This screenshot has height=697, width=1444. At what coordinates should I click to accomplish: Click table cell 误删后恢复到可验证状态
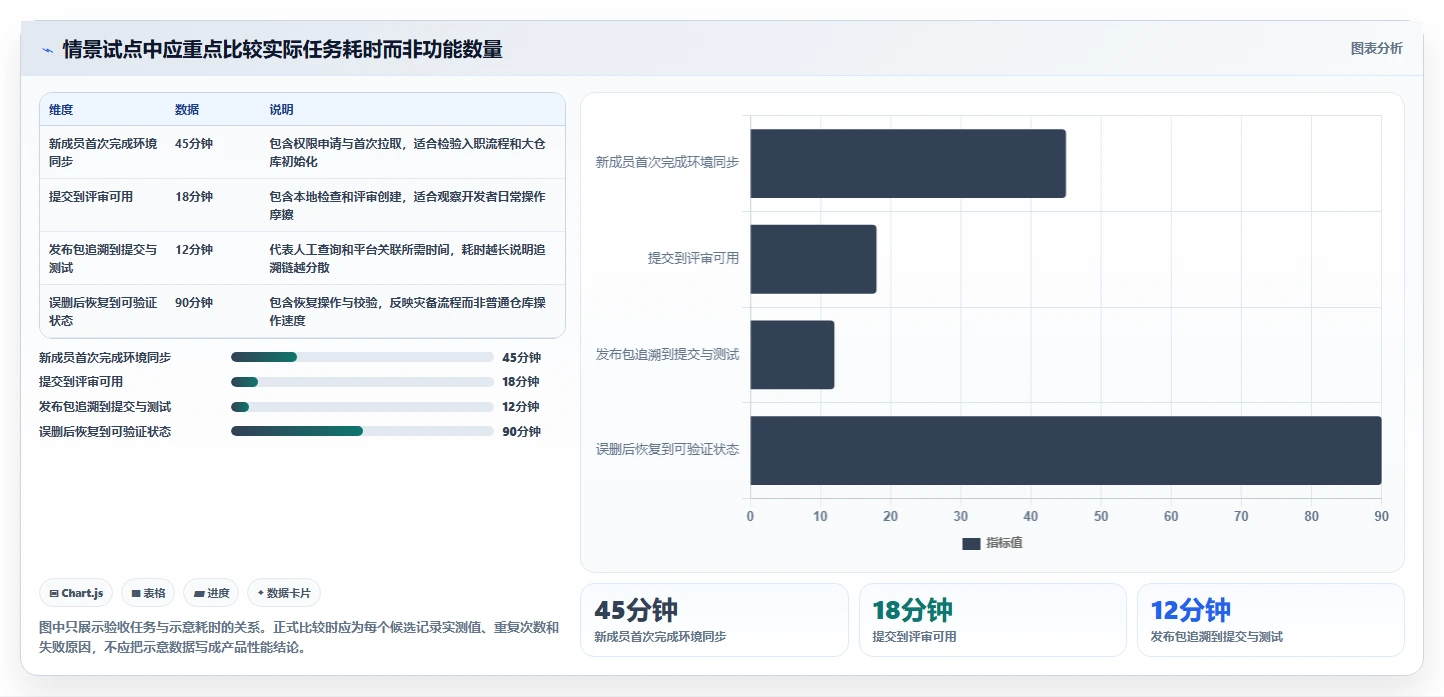click(x=103, y=311)
